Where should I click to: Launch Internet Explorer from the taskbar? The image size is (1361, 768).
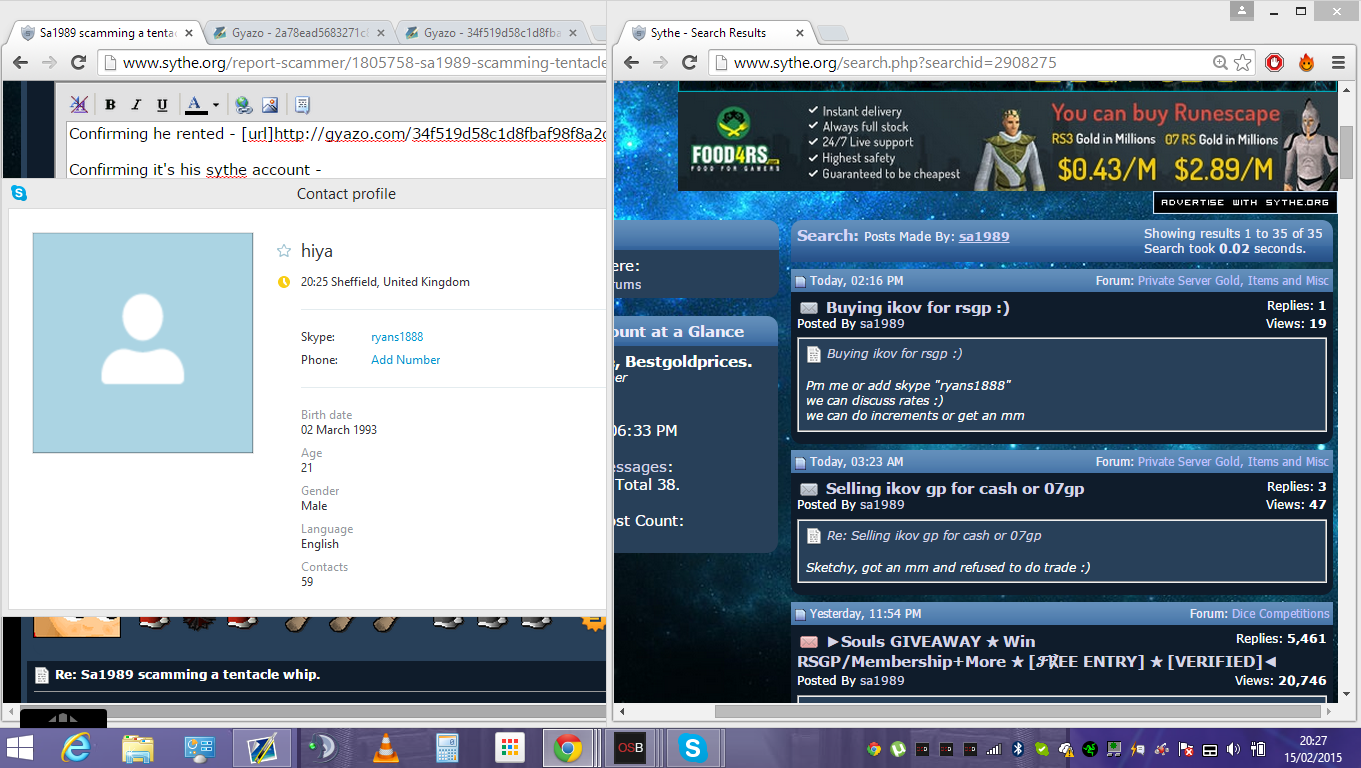pos(77,748)
